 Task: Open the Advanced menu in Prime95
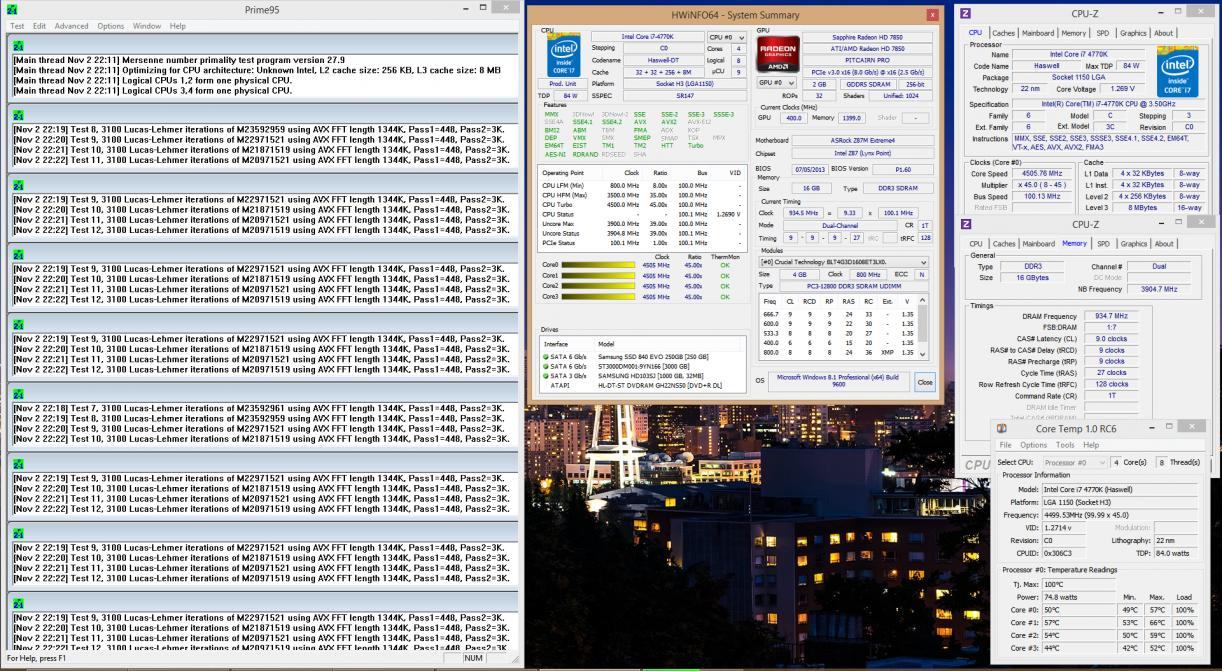(x=71, y=26)
